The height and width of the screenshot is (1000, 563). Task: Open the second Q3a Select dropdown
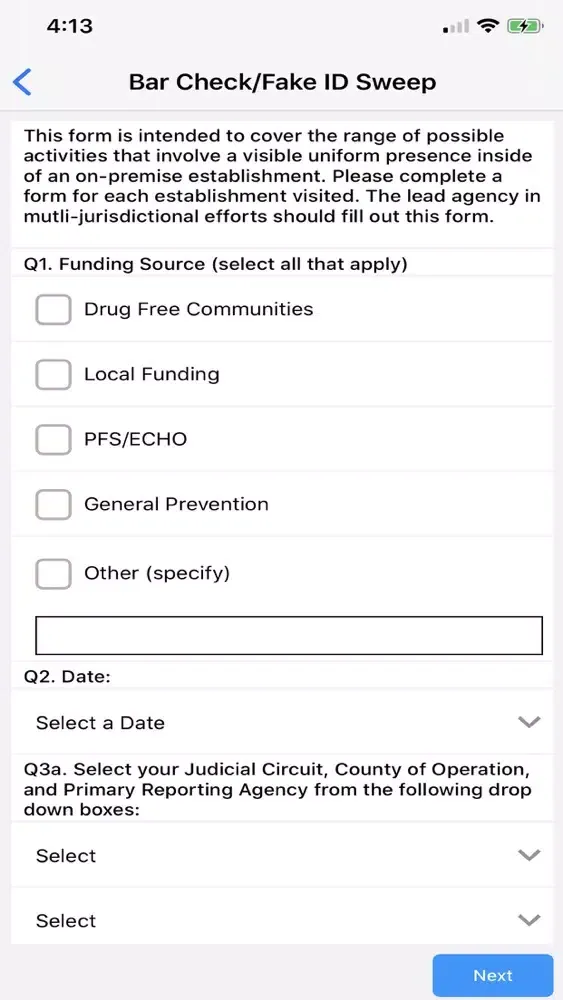[282, 920]
